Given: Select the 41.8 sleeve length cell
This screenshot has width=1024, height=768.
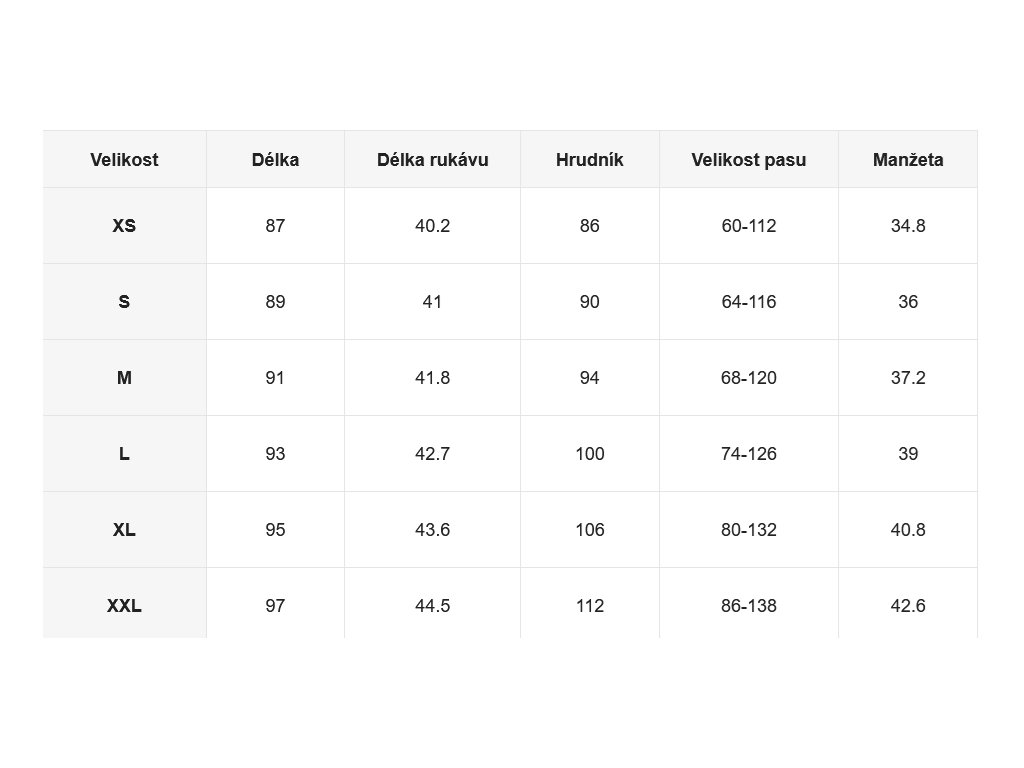Looking at the screenshot, I should (x=432, y=377).
